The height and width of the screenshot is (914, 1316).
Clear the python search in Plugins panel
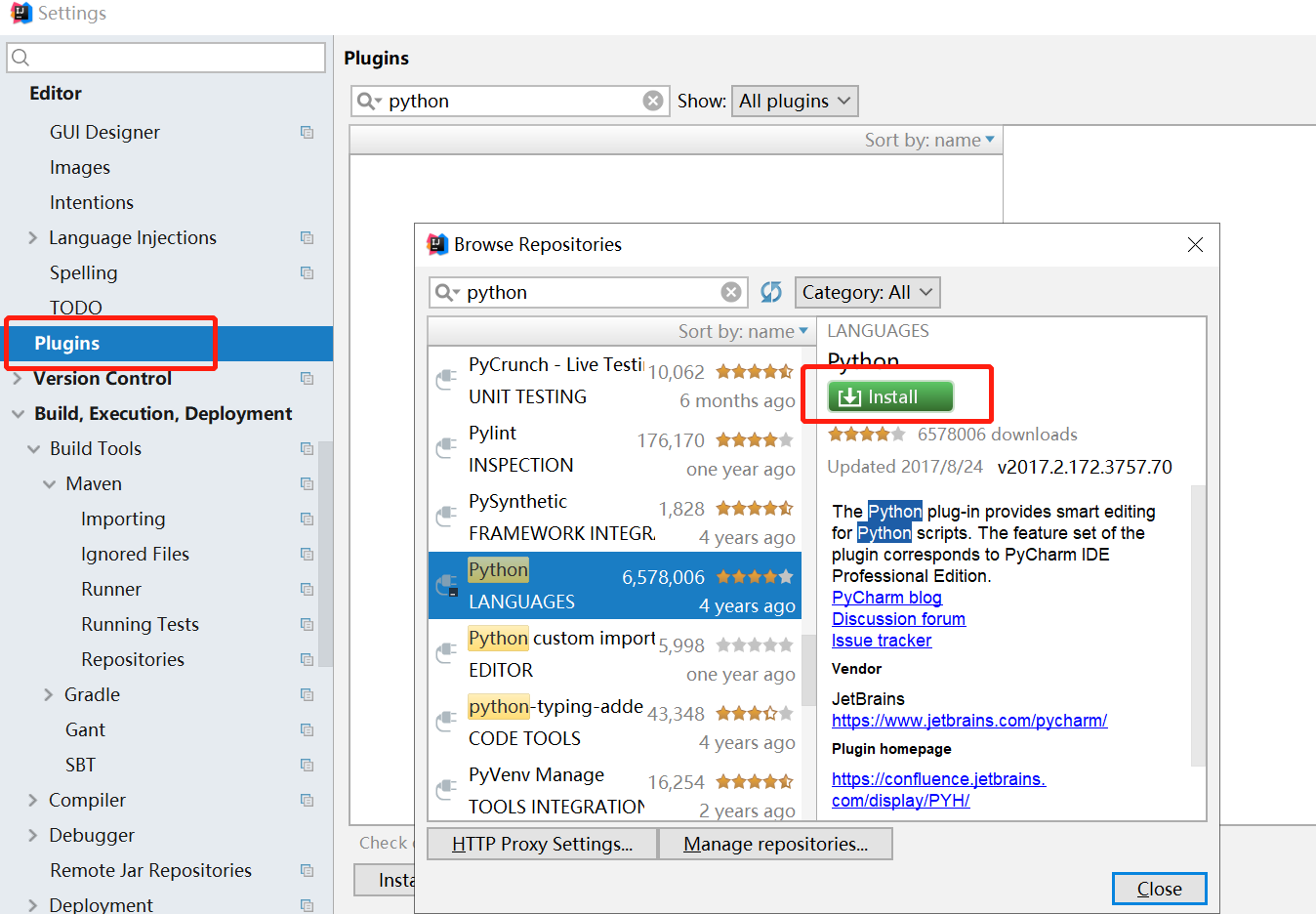(x=653, y=101)
